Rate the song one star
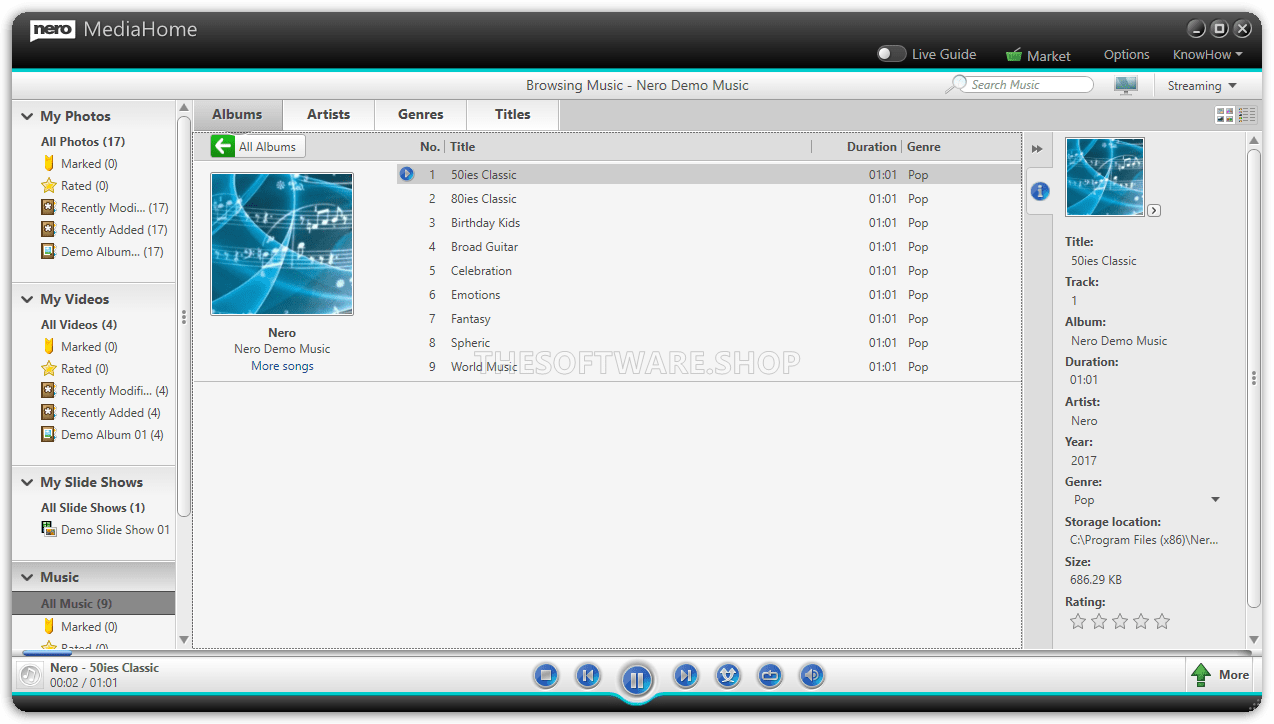This screenshot has width=1274, height=724. pyautogui.click(x=1078, y=622)
